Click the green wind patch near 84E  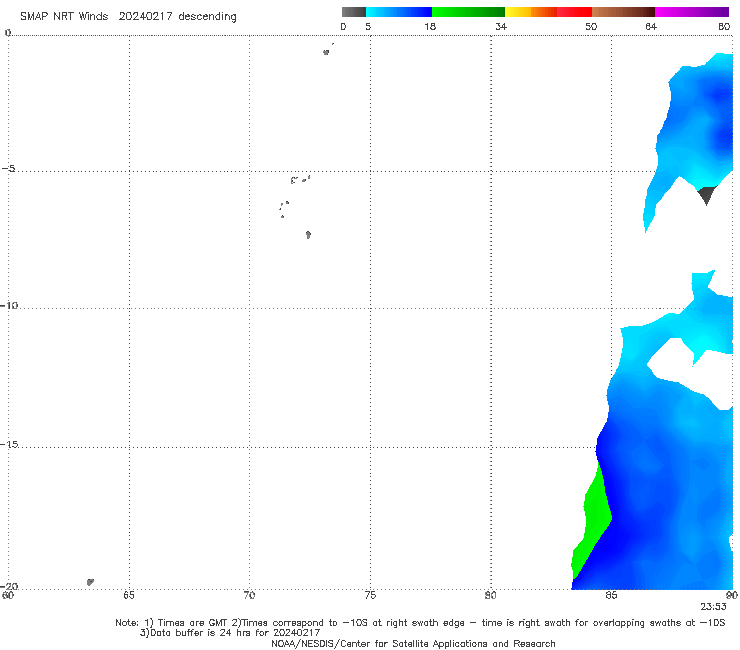(x=594, y=519)
